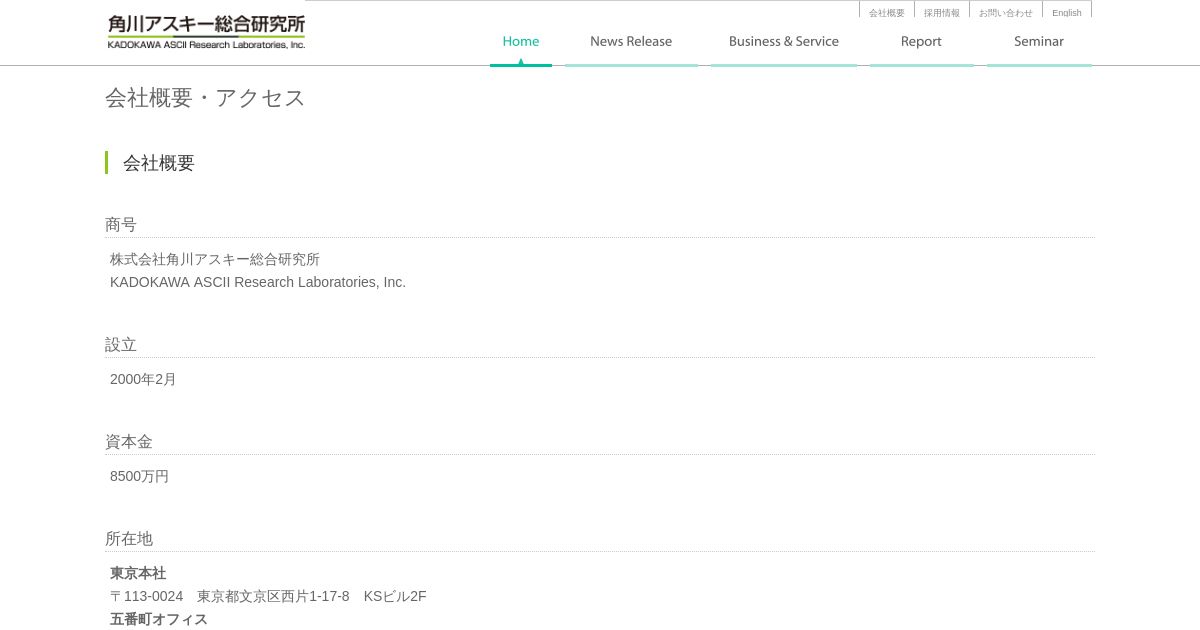Viewport: 1200px width, 630px height.
Task: Click the page title 会社概要・アクセス
Action: tap(205, 98)
